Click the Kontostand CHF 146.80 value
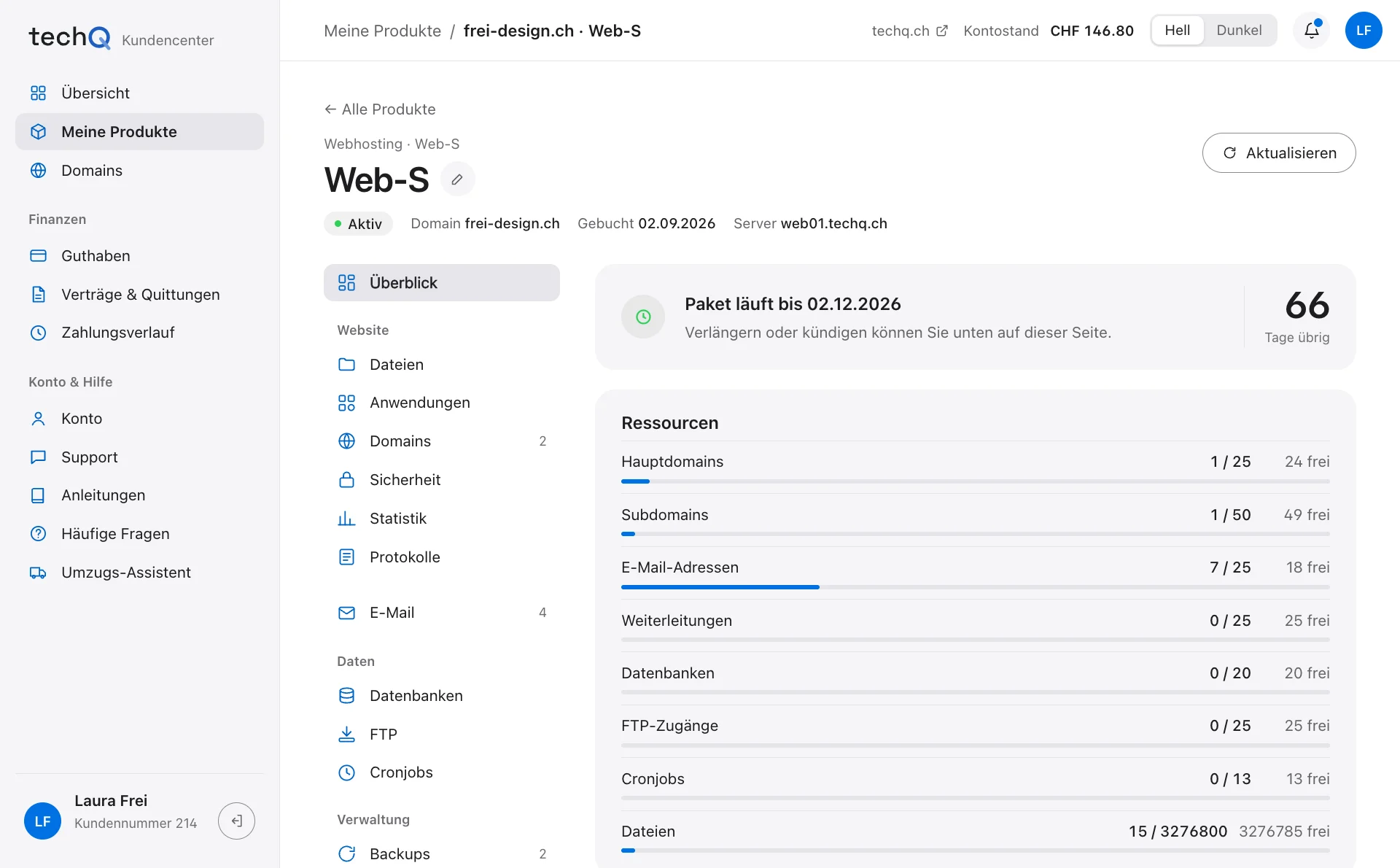The width and height of the screenshot is (1400, 868). point(1092,31)
